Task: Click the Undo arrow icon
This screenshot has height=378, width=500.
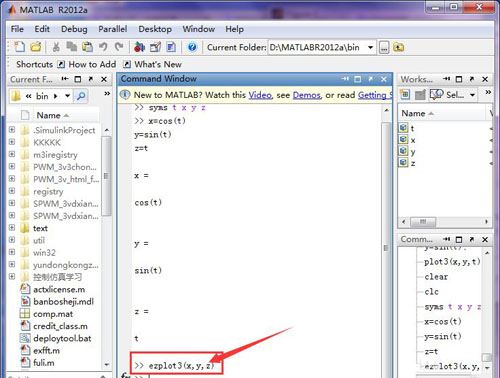Action: point(103,47)
